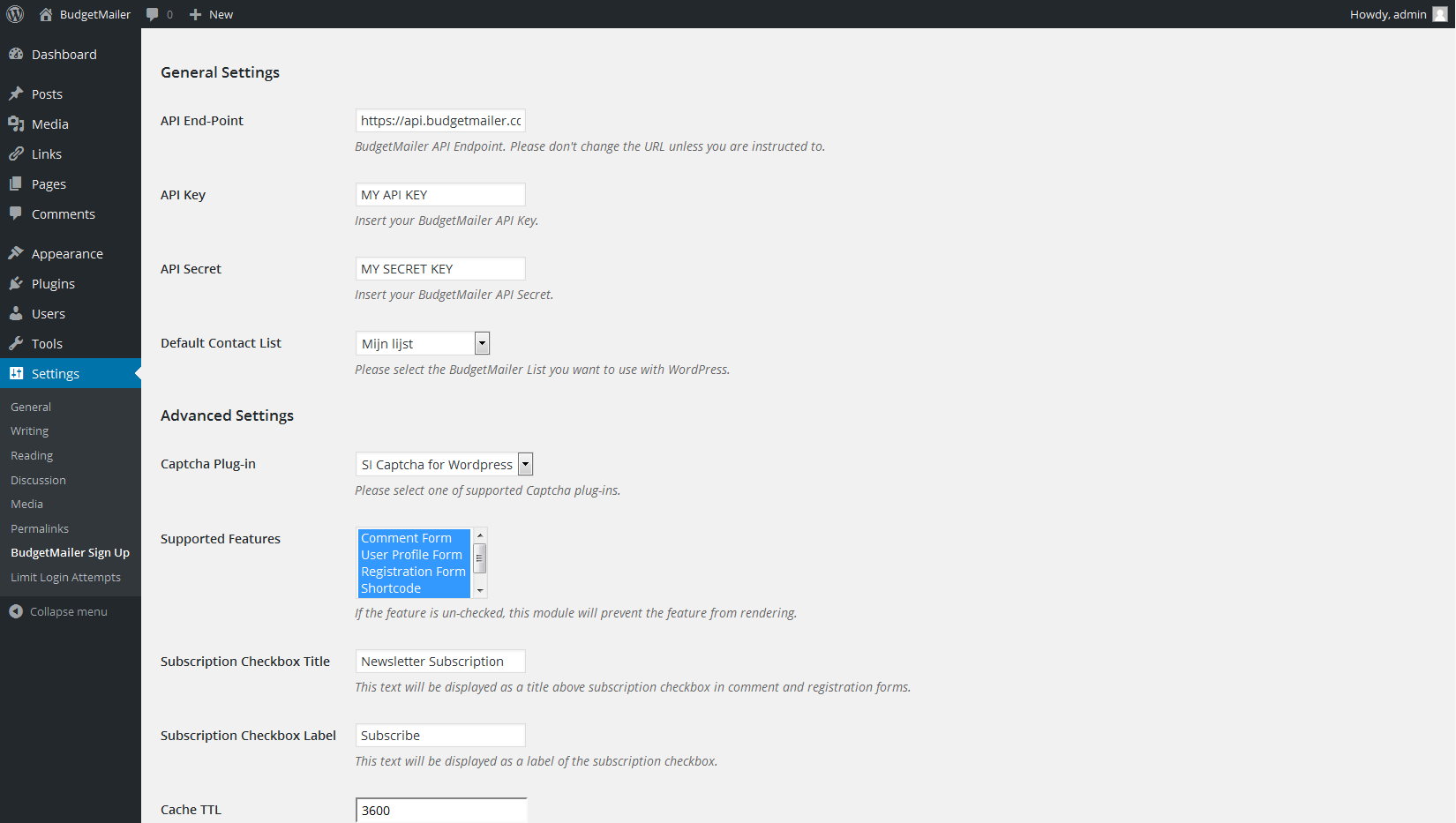Viewport: 1456px width, 823px height.
Task: Click the Supported Features list scroll-down arrow
Action: point(480,590)
